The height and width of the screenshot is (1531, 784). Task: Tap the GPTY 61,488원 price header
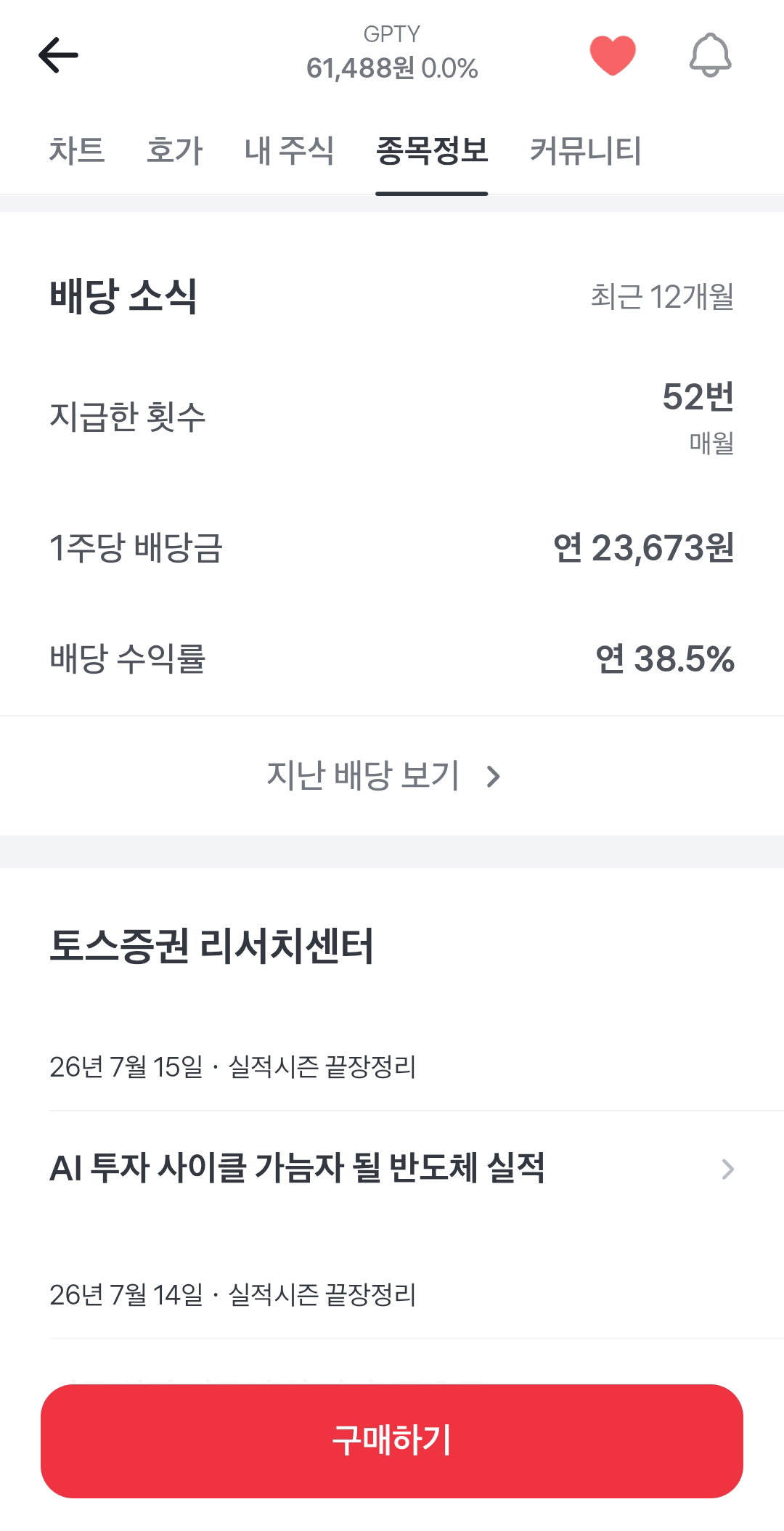tap(392, 54)
